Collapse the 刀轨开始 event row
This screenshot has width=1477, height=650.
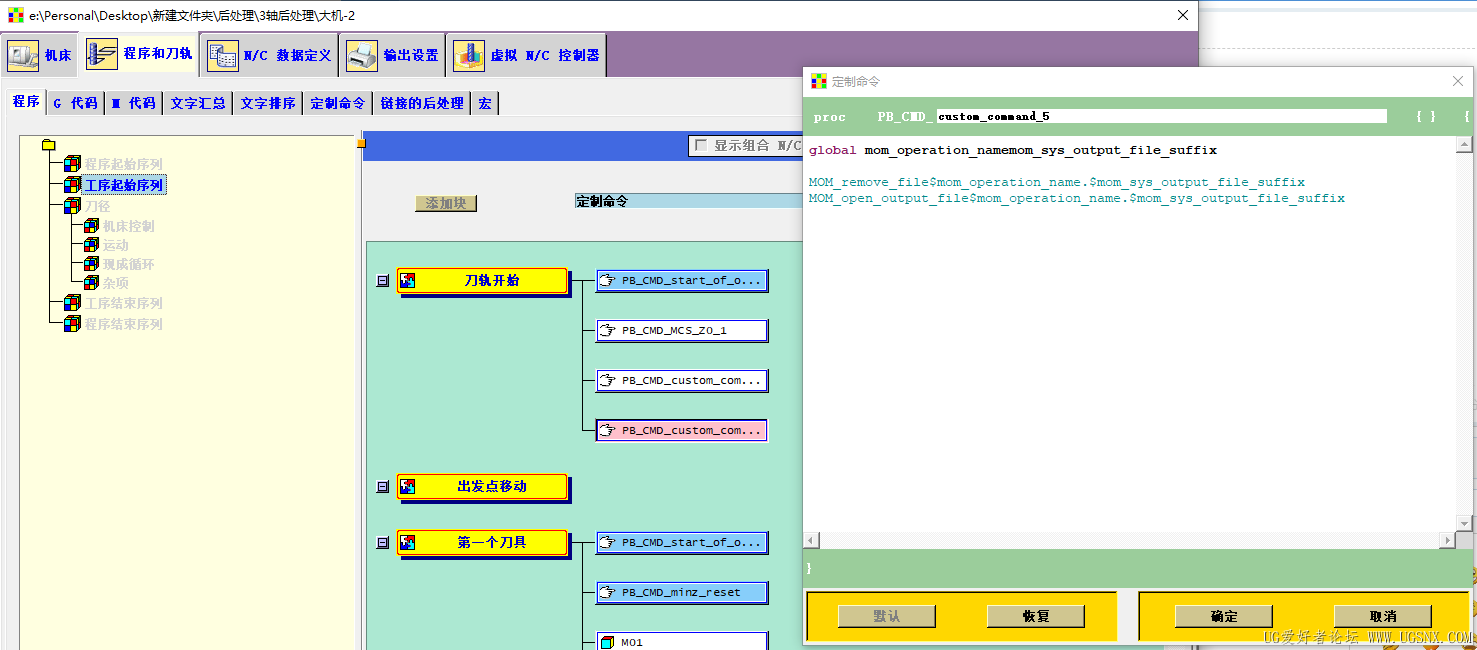pos(382,281)
